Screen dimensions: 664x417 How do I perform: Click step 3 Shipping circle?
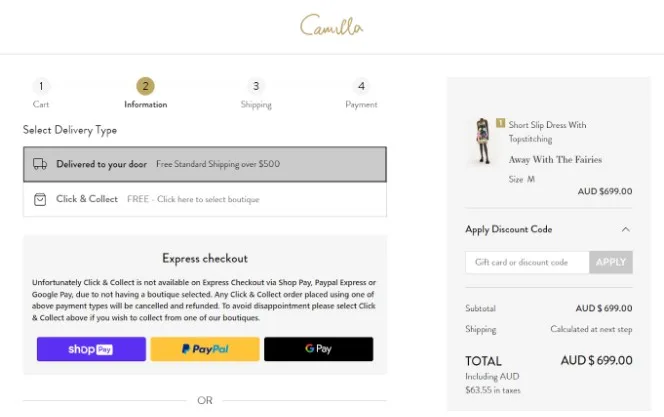[255, 87]
